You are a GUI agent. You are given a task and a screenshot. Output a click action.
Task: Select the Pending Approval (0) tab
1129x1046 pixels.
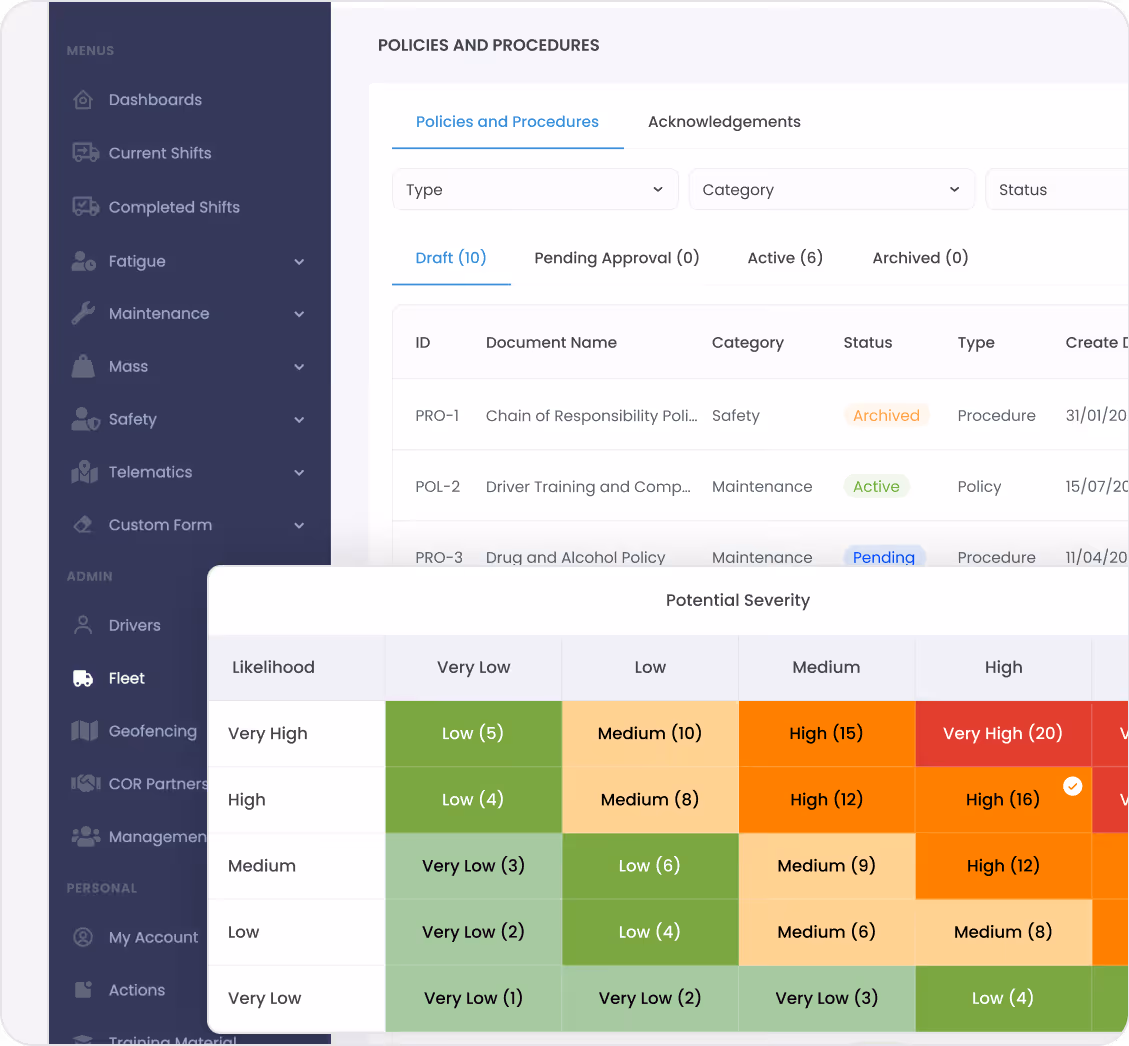[617, 258]
